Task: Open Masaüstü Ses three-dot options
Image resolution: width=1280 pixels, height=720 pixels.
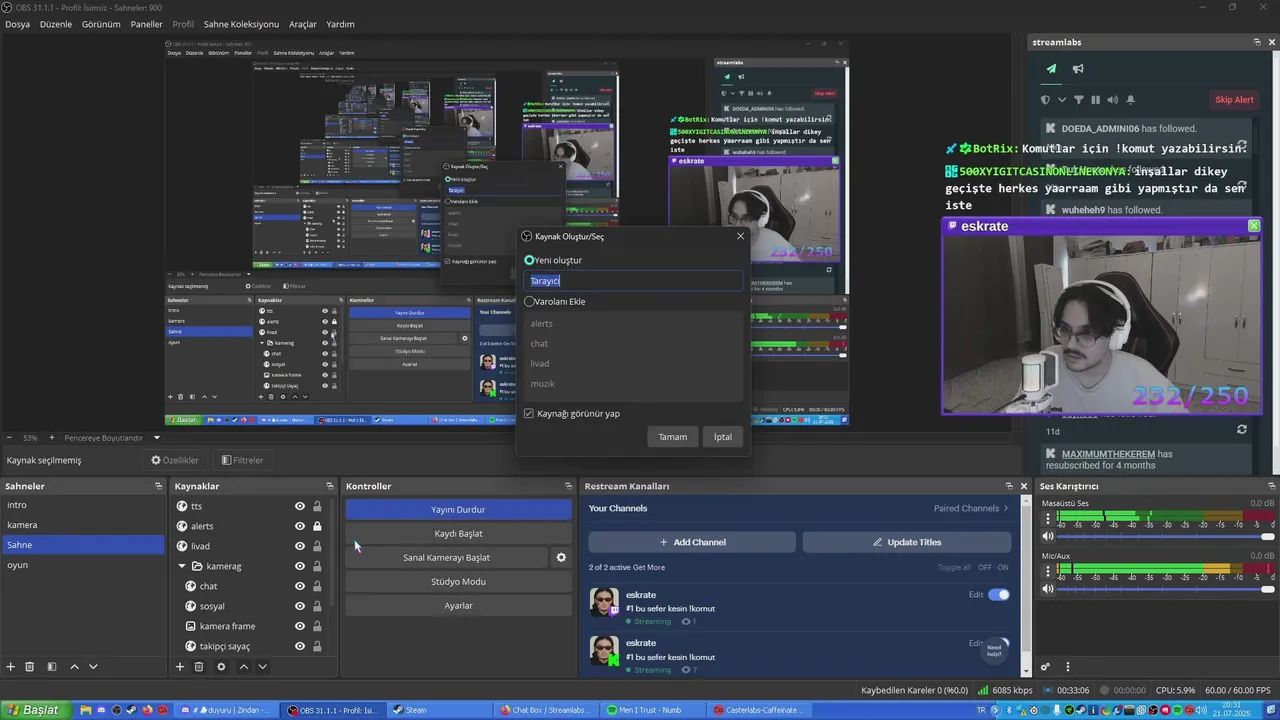Action: point(1048,519)
